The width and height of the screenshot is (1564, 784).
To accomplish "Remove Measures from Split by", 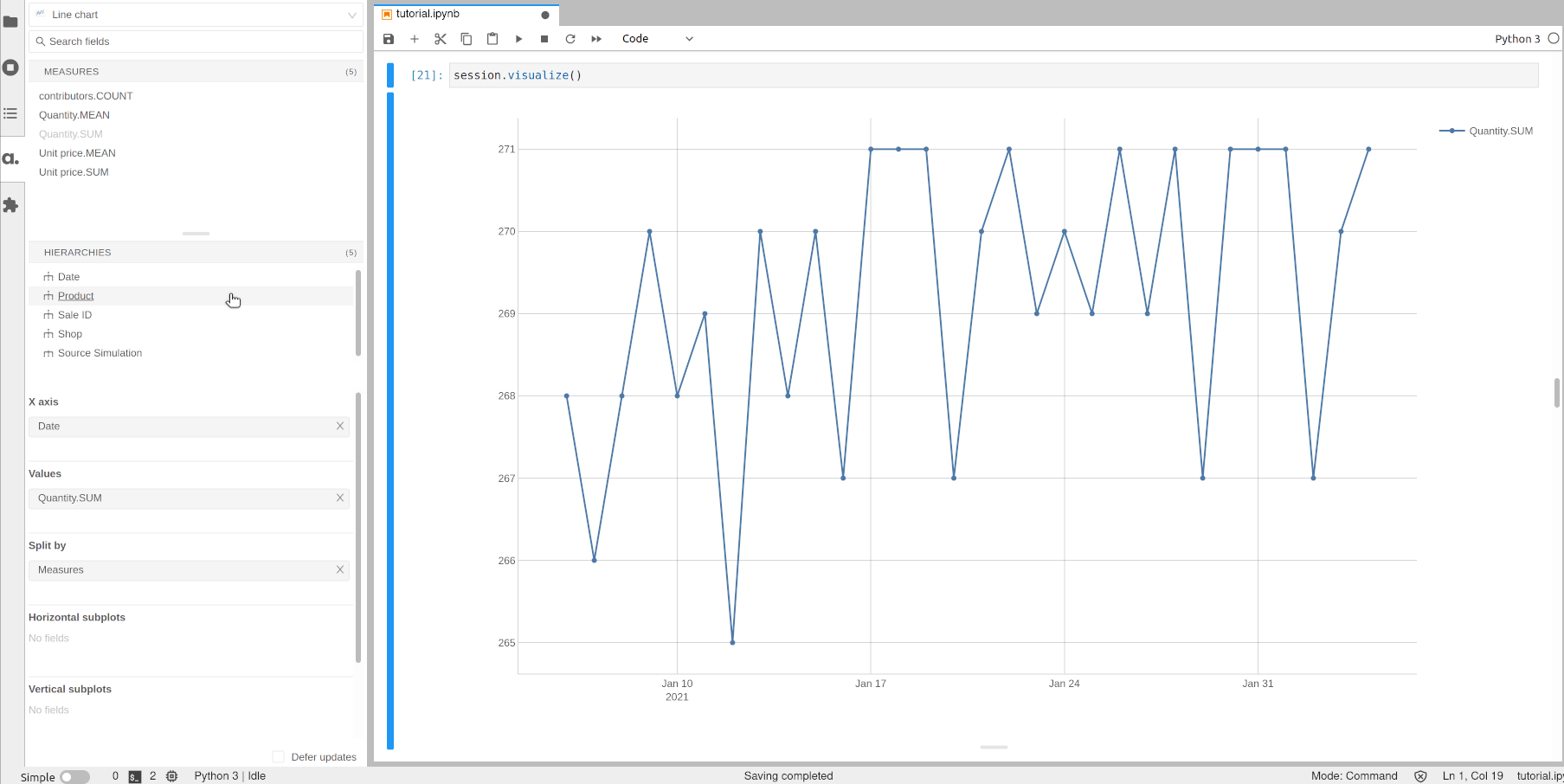I will (340, 569).
